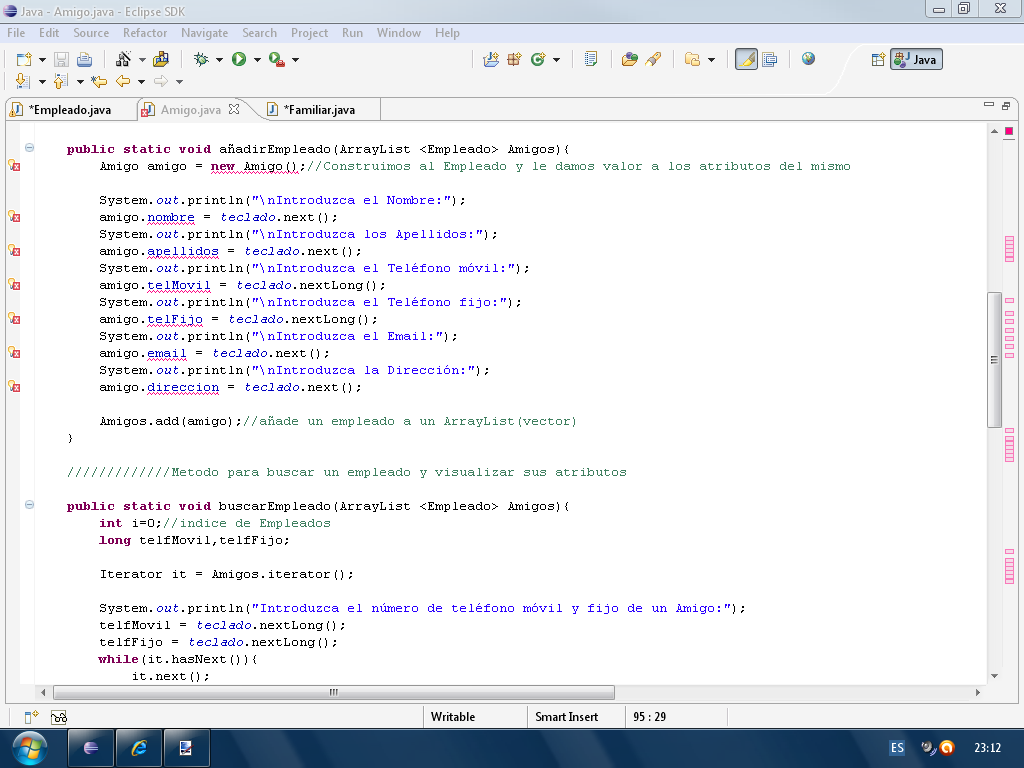Click the New Java Class icon
This screenshot has width=1024, height=768.
[x=538, y=59]
